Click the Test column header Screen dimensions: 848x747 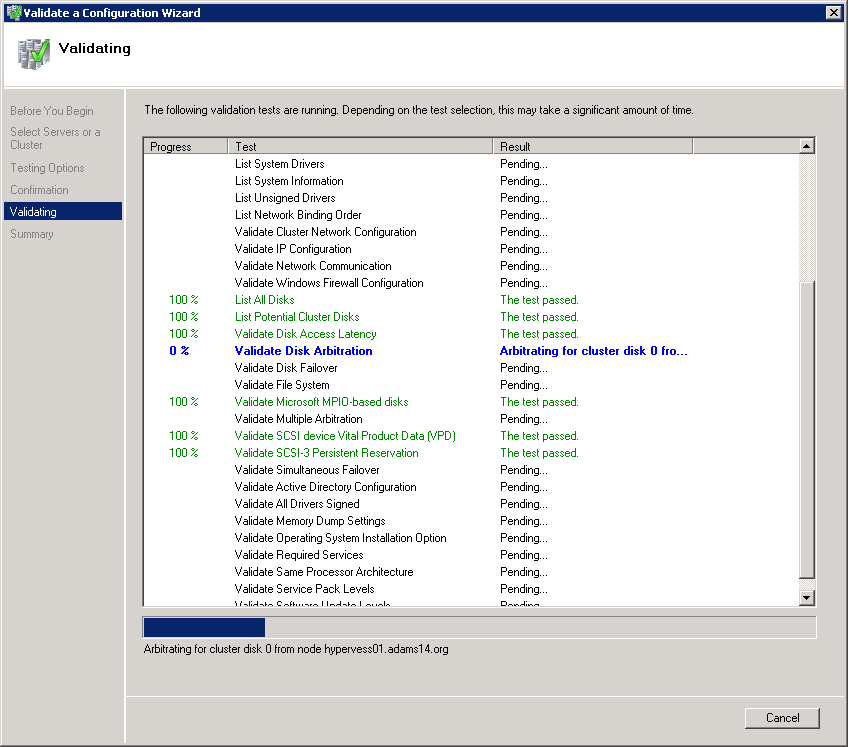click(x=360, y=147)
